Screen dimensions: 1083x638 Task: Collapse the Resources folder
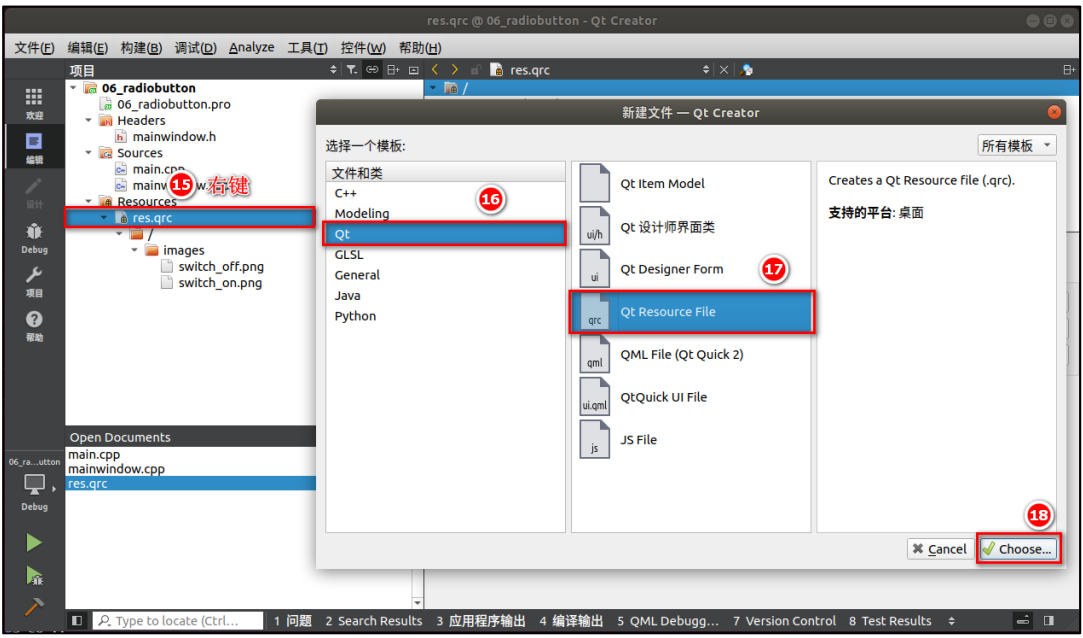(88, 201)
